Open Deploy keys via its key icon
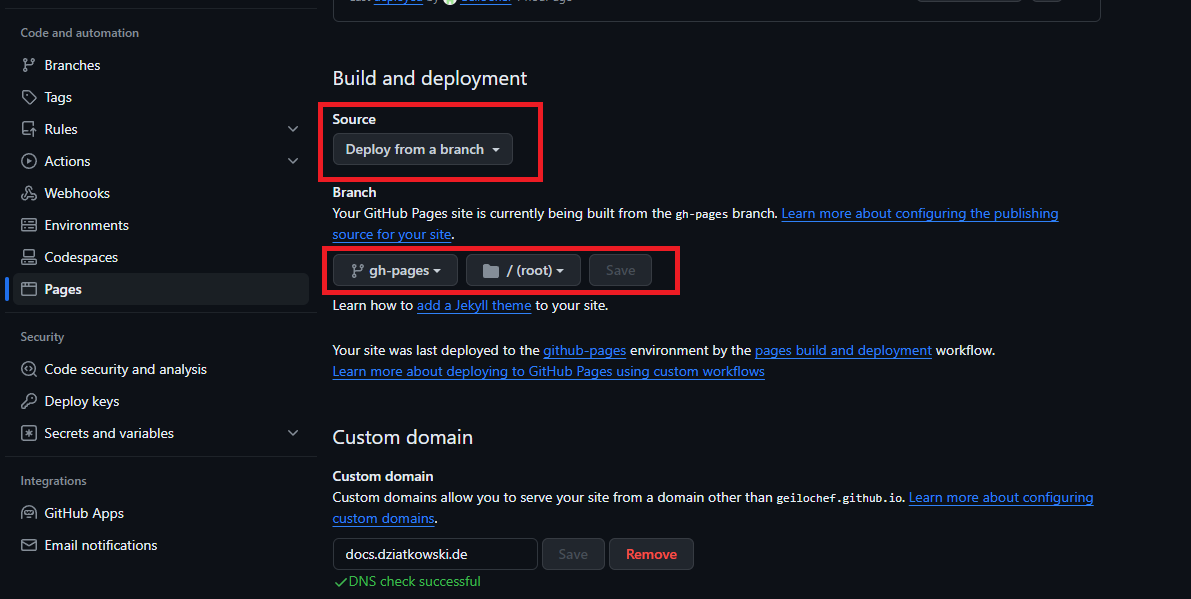The height and width of the screenshot is (599, 1191). 26,401
